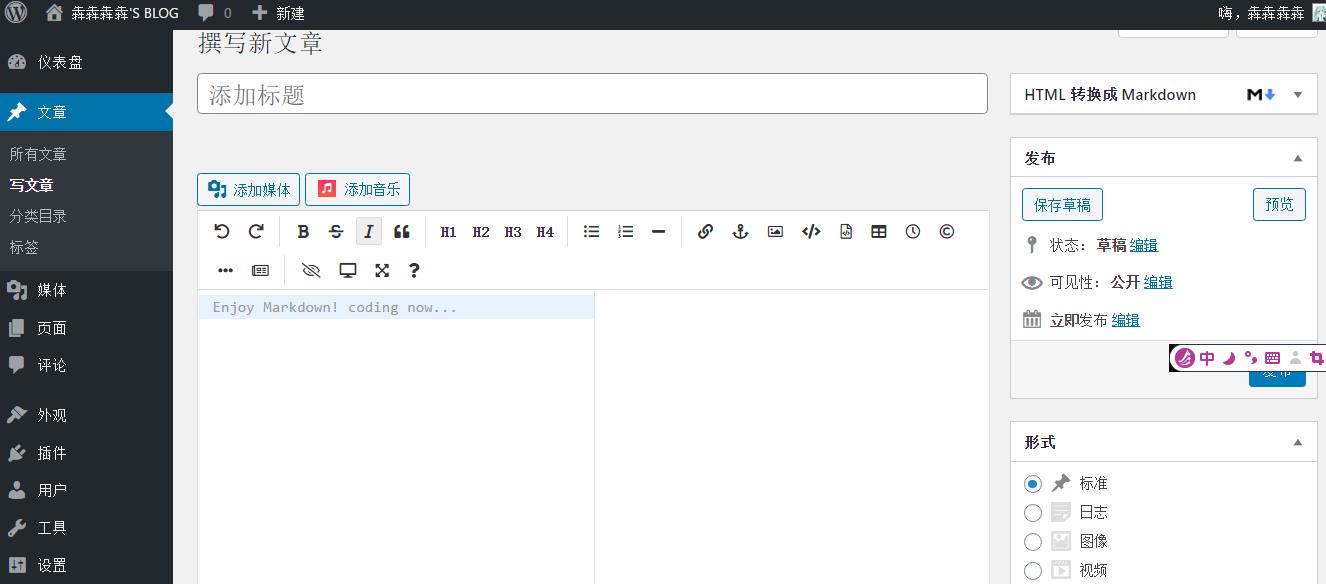This screenshot has height=584, width=1326.
Task: Collapse the 形式 format panel
Action: (1298, 442)
